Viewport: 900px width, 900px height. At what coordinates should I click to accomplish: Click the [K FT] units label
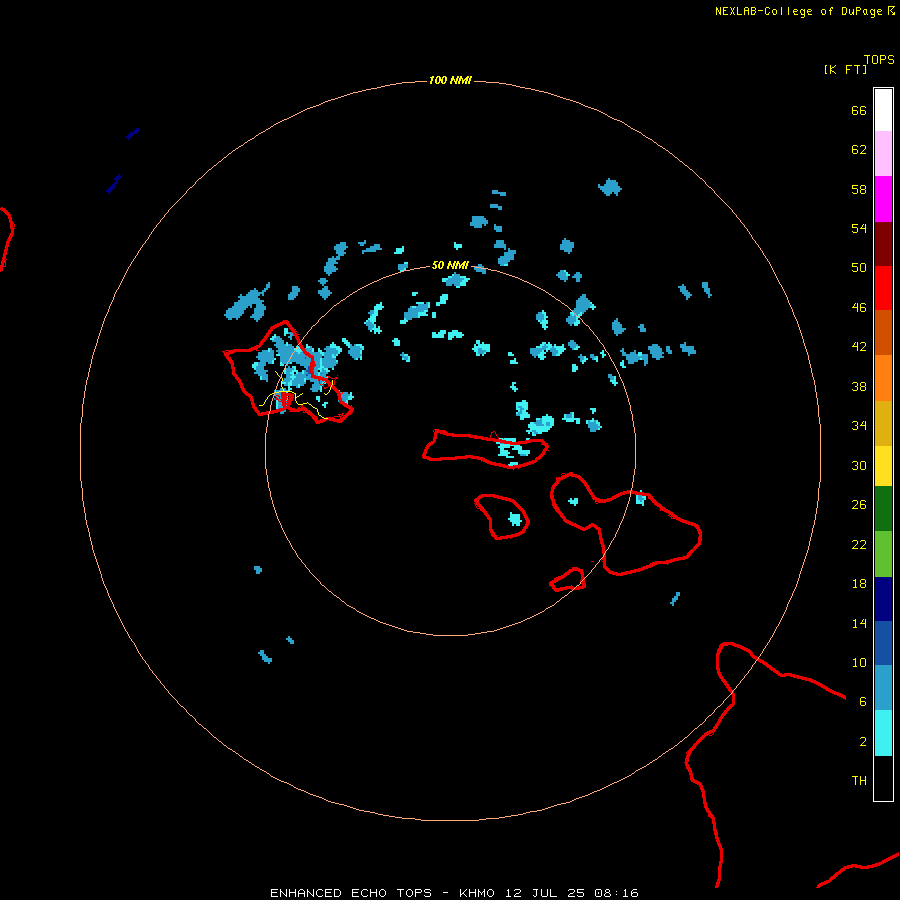[845, 69]
